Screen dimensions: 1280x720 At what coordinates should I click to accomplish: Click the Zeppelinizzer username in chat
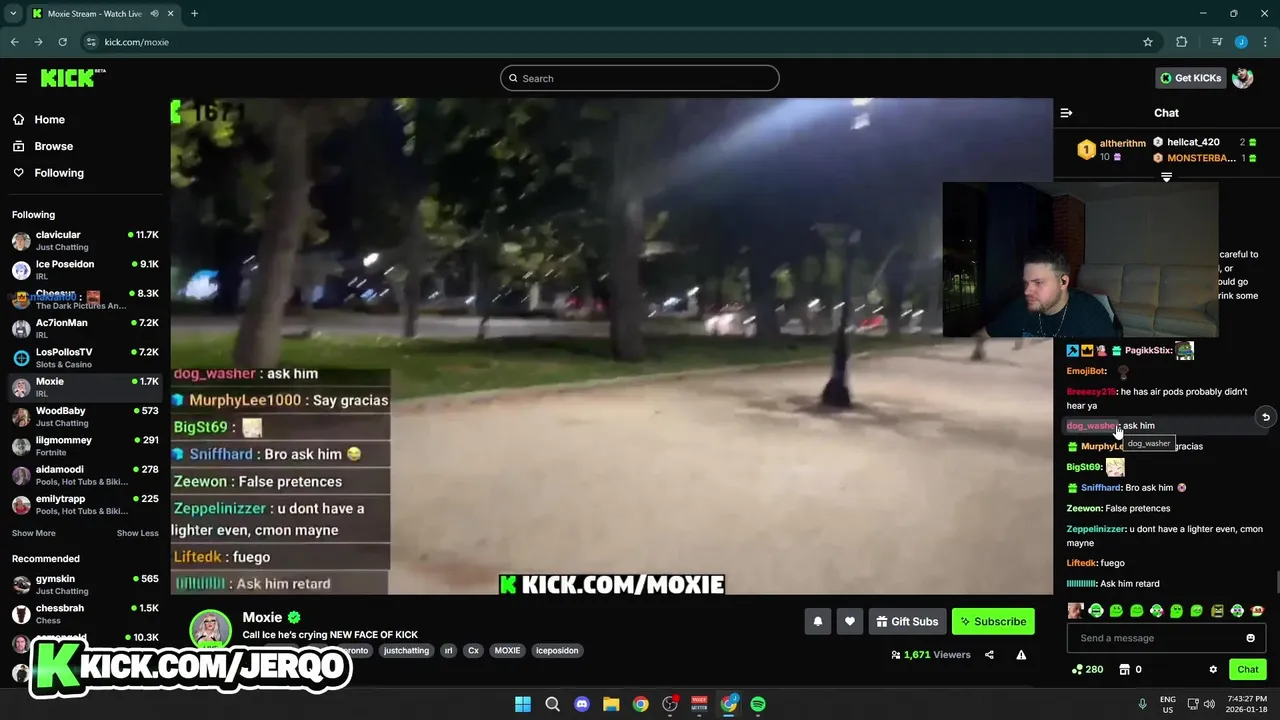1096,529
